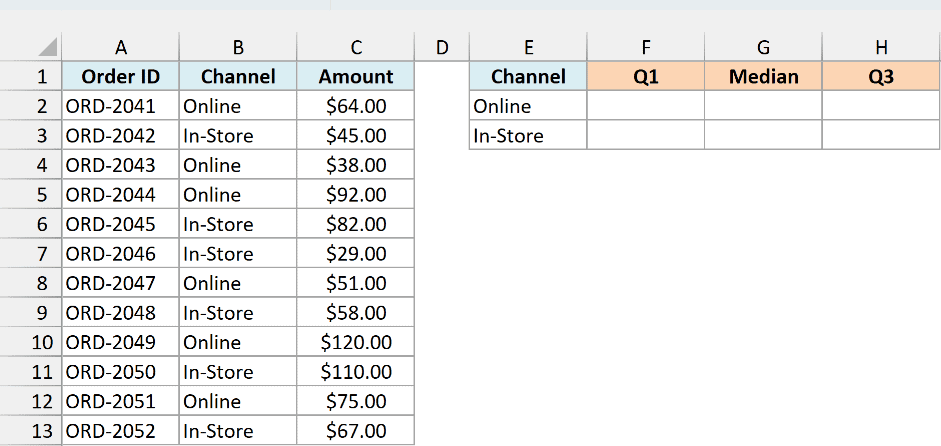Select column D header
This screenshot has width=941, height=446.
pos(442,47)
